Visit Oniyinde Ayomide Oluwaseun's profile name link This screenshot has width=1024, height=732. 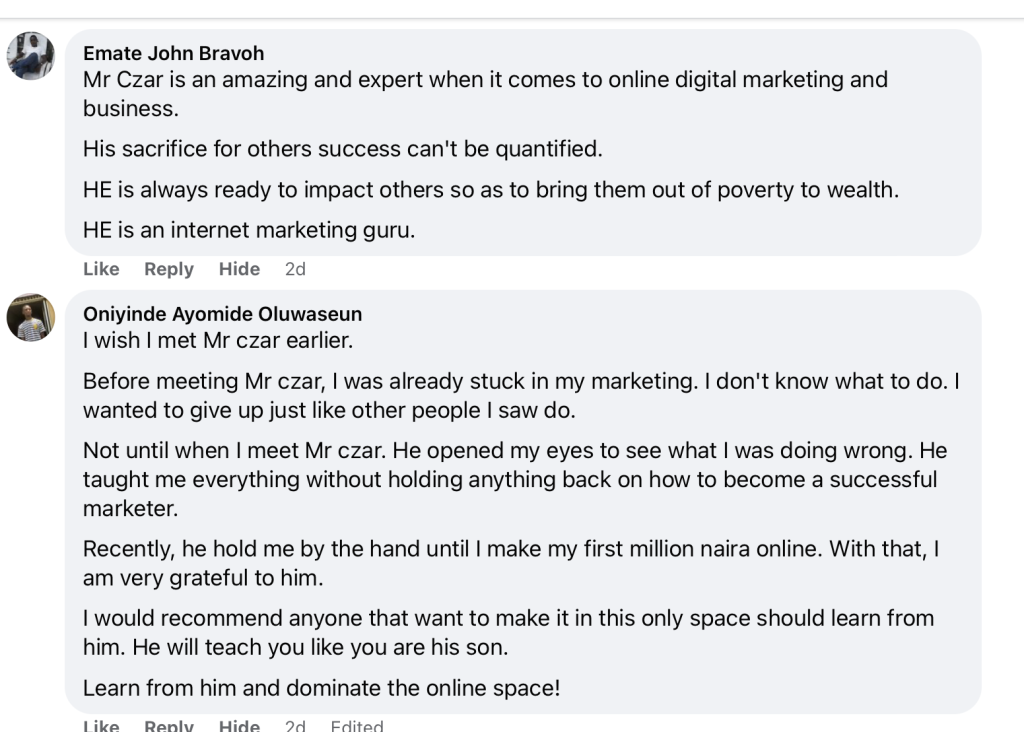click(222, 314)
